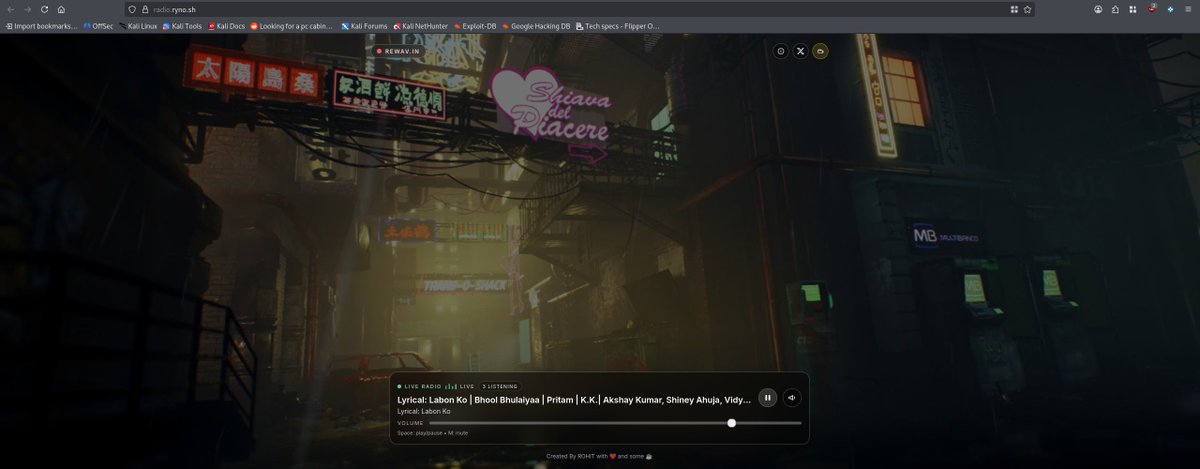The height and width of the screenshot is (469, 1200).
Task: Click the 'Space: play/pause • M: mute' hint
Action: tap(432, 433)
